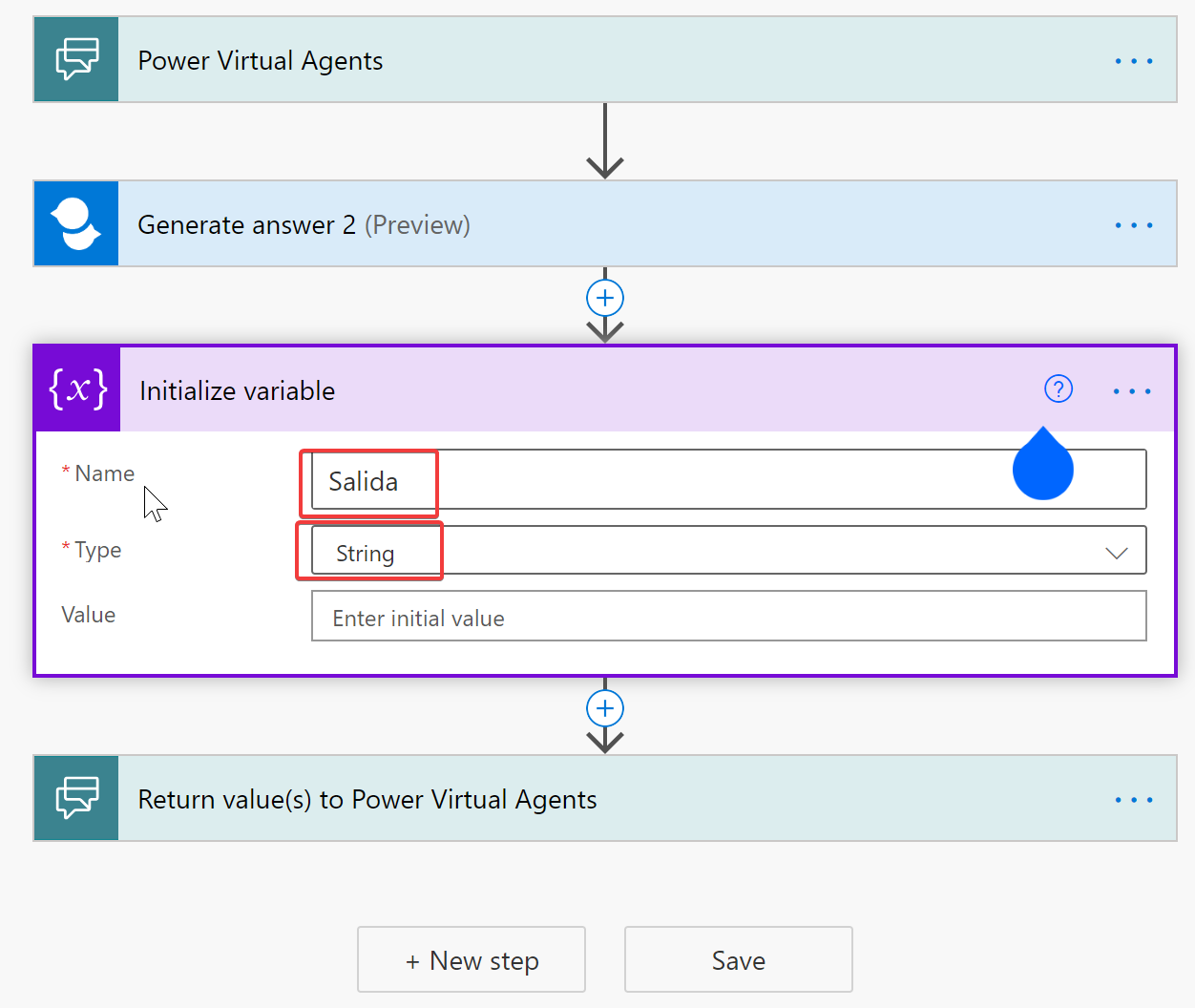
Task: Collapse the Initialize variable card header
Action: pos(573,390)
